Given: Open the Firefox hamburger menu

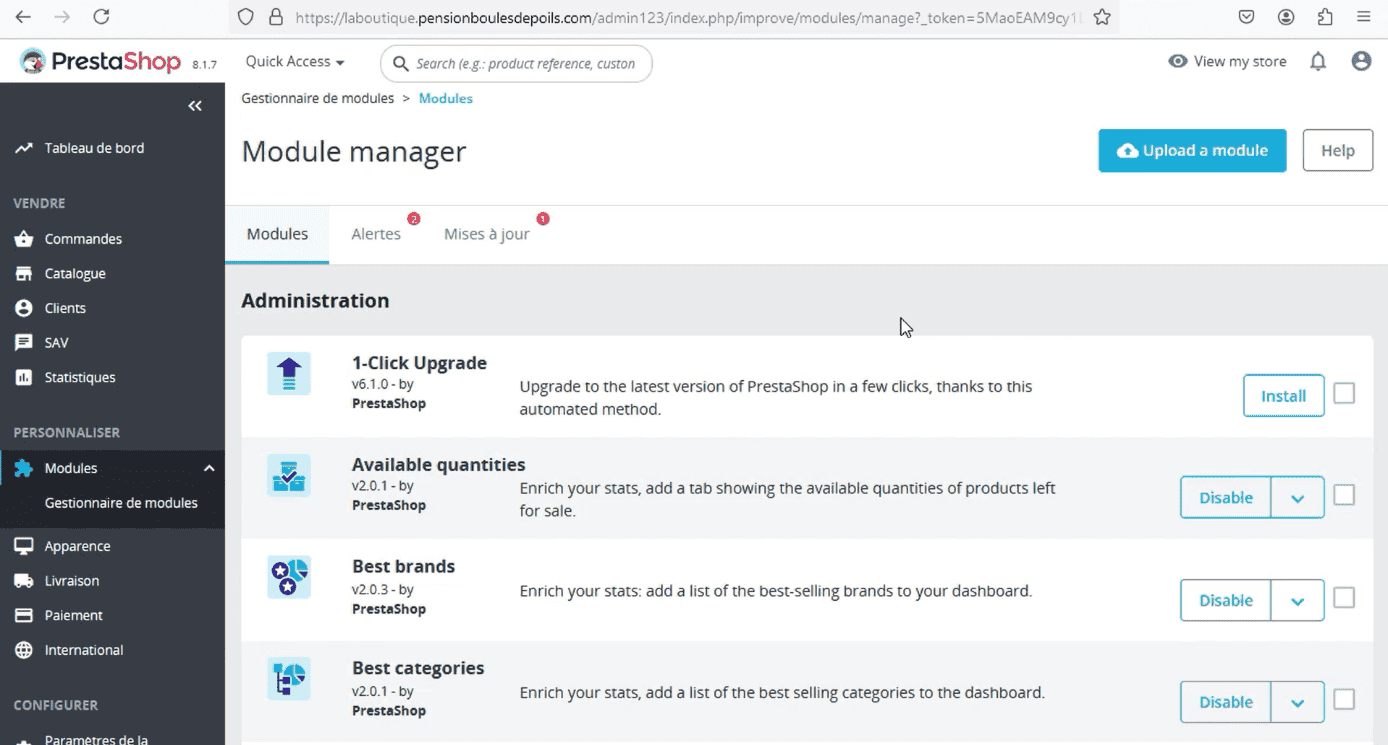Looking at the screenshot, I should point(1364,17).
